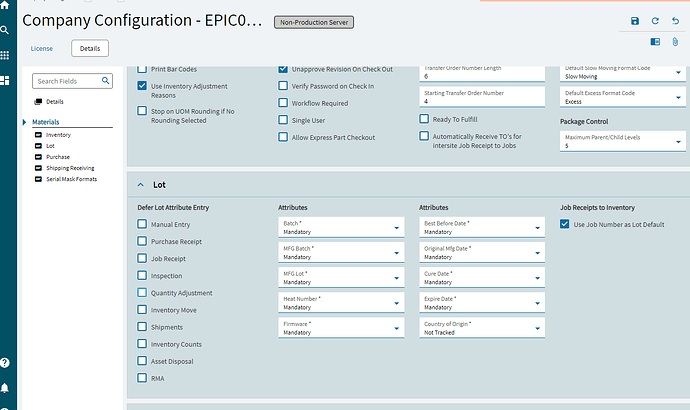Click the Details stack icon in nav tree
The height and width of the screenshot is (410, 690).
click(38, 102)
